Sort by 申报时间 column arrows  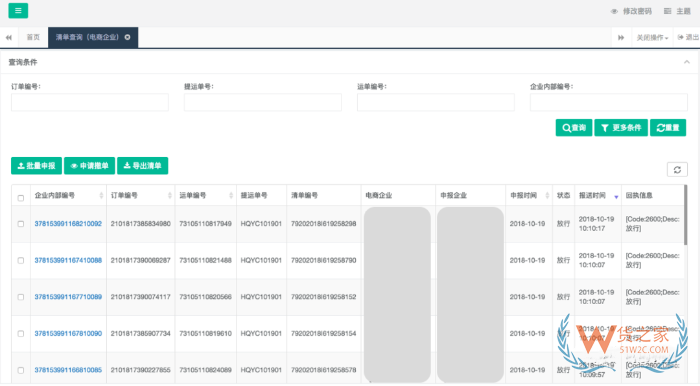tap(547, 195)
